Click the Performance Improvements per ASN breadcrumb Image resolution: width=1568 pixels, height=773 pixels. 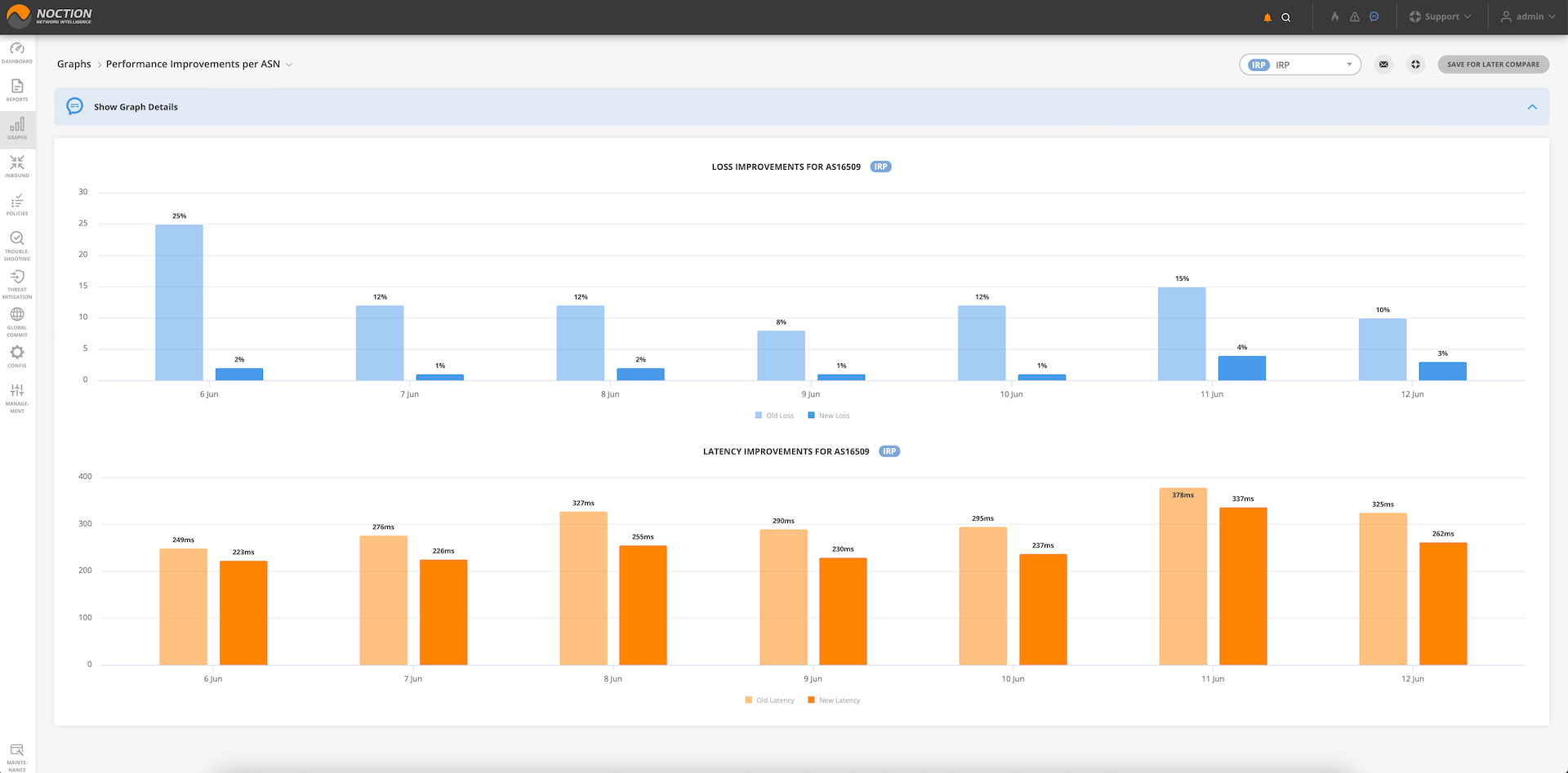(x=193, y=64)
